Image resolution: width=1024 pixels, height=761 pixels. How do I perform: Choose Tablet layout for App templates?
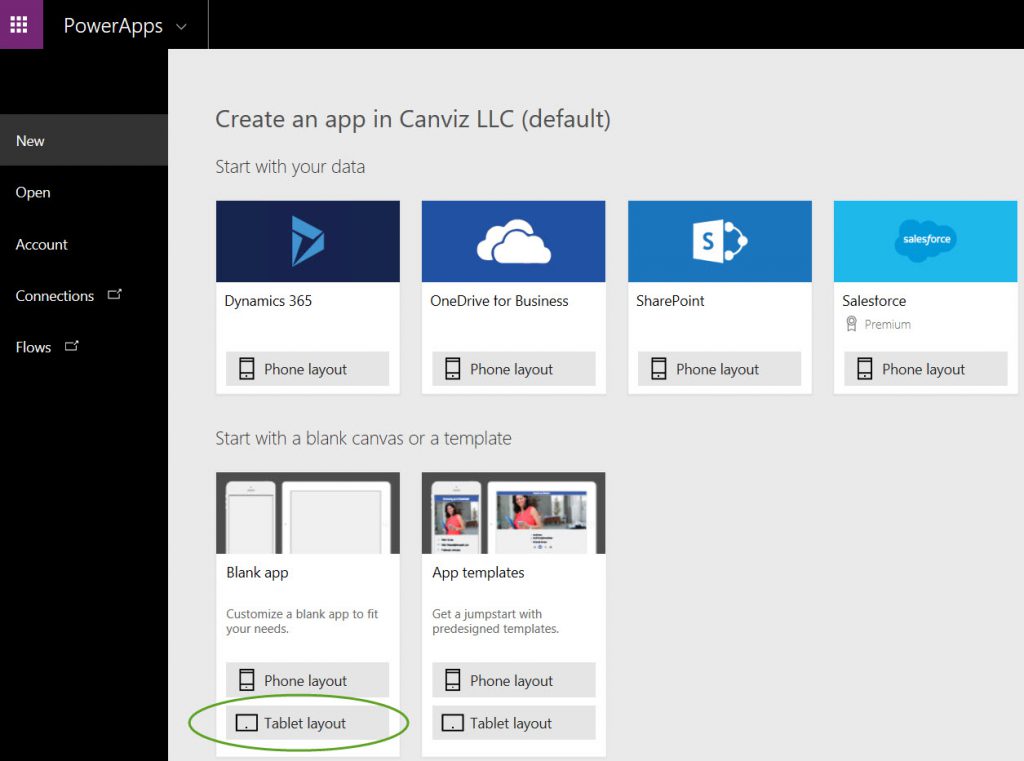(x=513, y=723)
